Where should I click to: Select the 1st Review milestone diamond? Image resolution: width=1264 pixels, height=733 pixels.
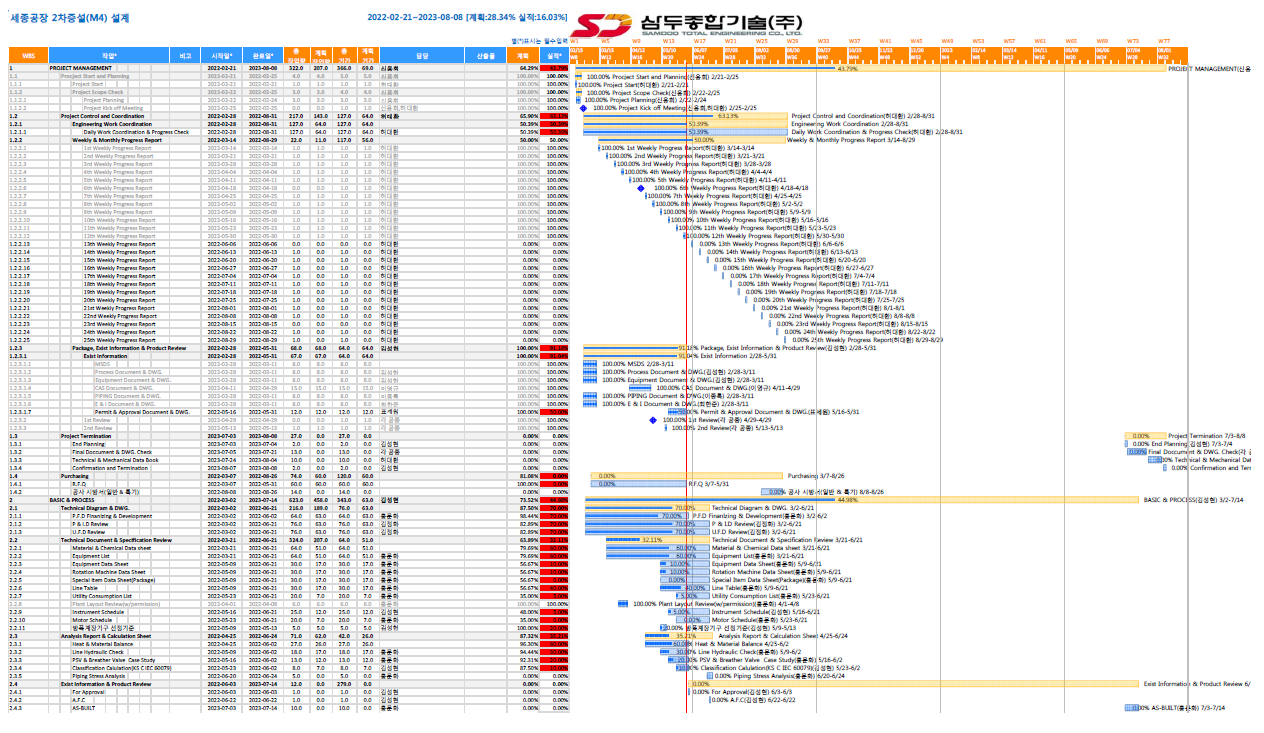tap(653, 420)
